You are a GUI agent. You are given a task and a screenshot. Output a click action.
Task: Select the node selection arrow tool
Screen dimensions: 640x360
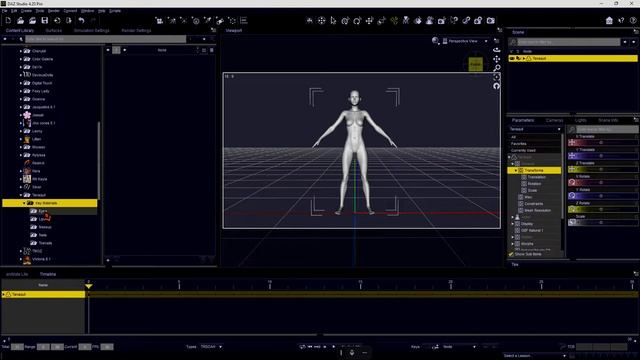333,20
